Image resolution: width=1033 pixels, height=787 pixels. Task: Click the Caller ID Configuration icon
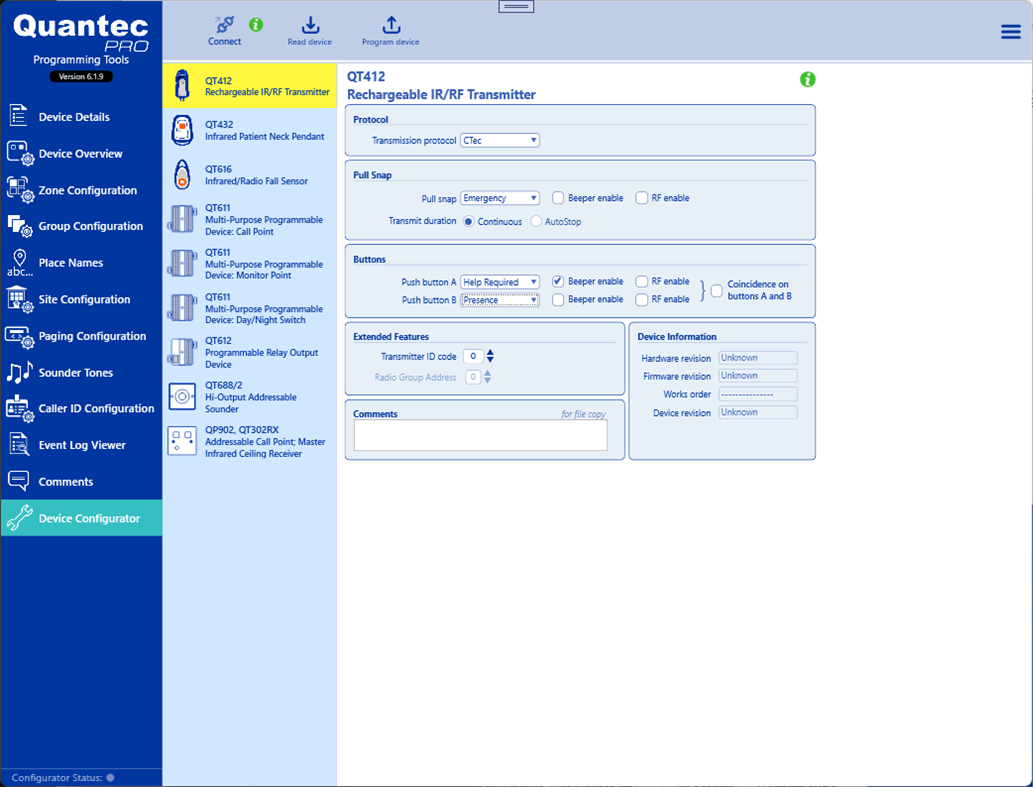pyautogui.click(x=20, y=408)
